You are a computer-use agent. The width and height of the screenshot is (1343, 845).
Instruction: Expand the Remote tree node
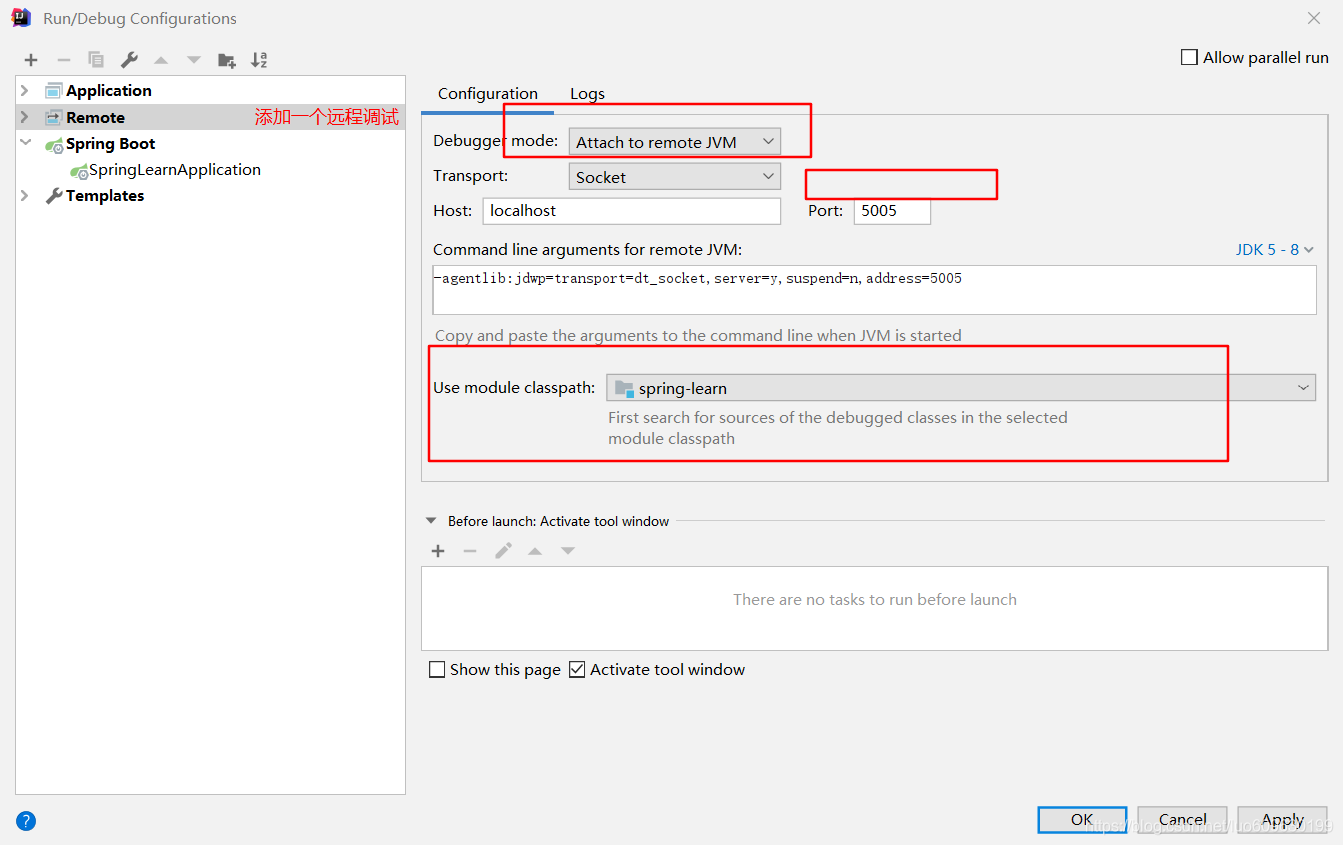pos(25,117)
